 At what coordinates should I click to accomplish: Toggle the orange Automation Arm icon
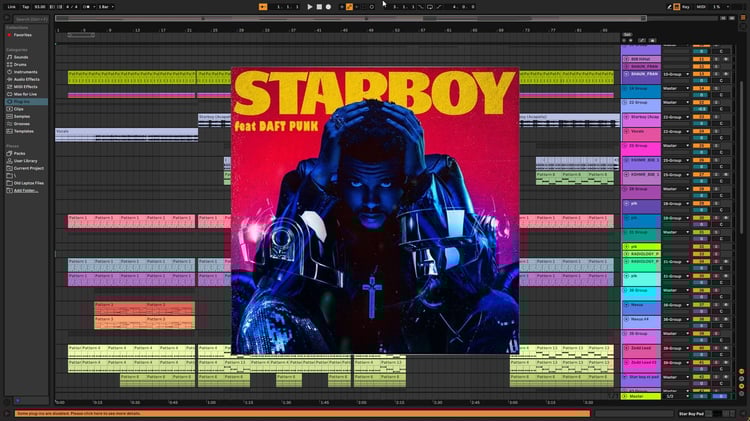[x=349, y=7]
